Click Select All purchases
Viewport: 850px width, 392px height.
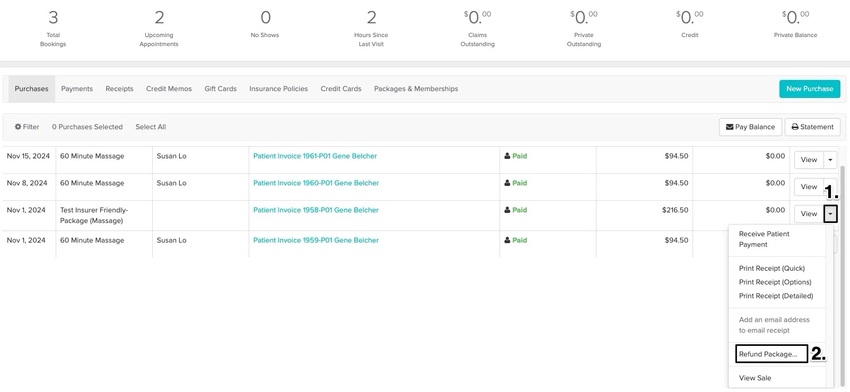151,127
